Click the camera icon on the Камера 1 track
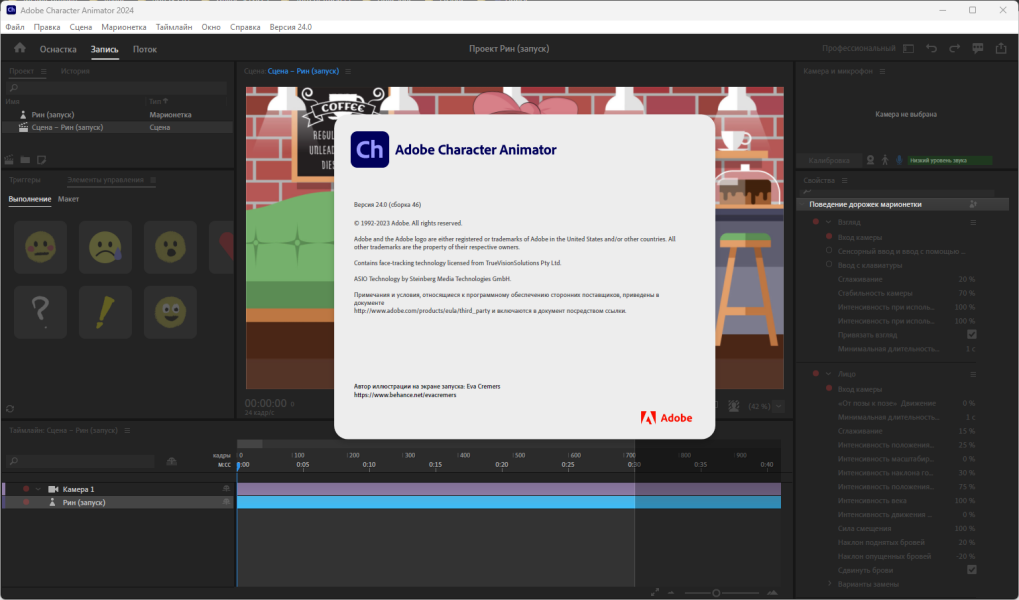This screenshot has height=600, width=1019. pos(53,489)
